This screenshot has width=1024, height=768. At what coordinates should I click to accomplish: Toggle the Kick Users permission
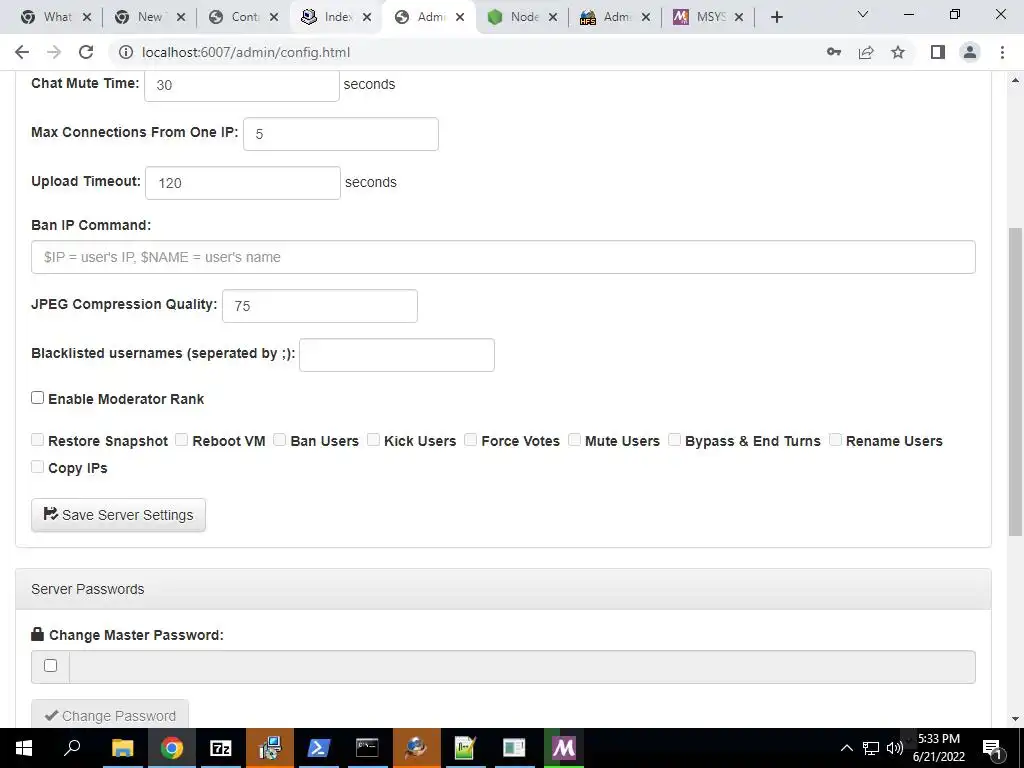(x=374, y=440)
